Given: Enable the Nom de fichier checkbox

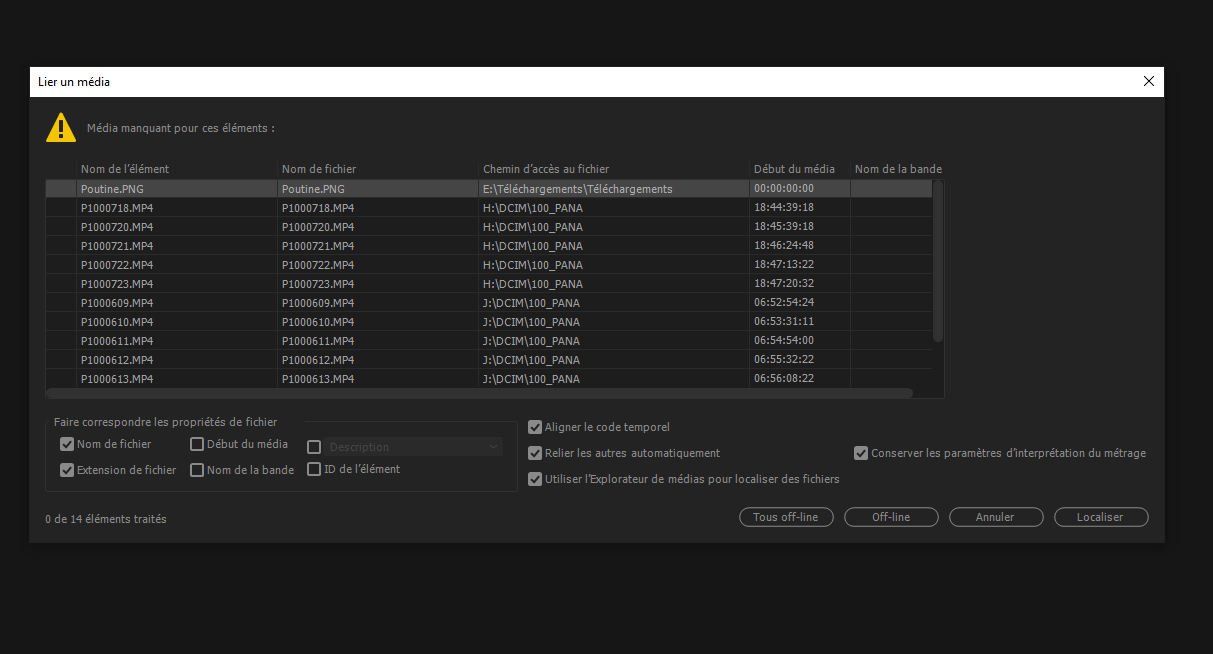Looking at the screenshot, I should pyautogui.click(x=67, y=444).
